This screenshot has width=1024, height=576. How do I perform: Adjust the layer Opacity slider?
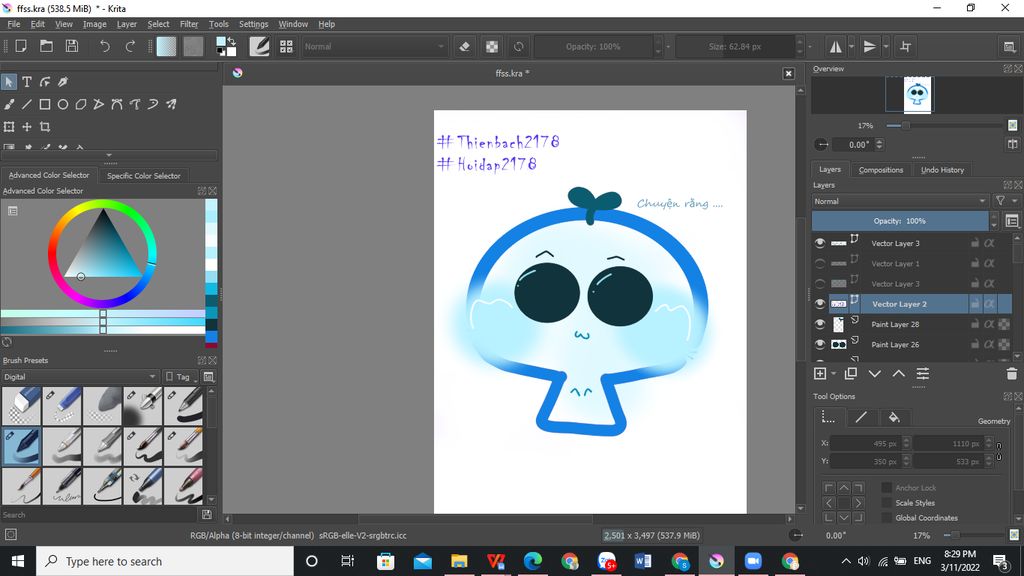900,221
